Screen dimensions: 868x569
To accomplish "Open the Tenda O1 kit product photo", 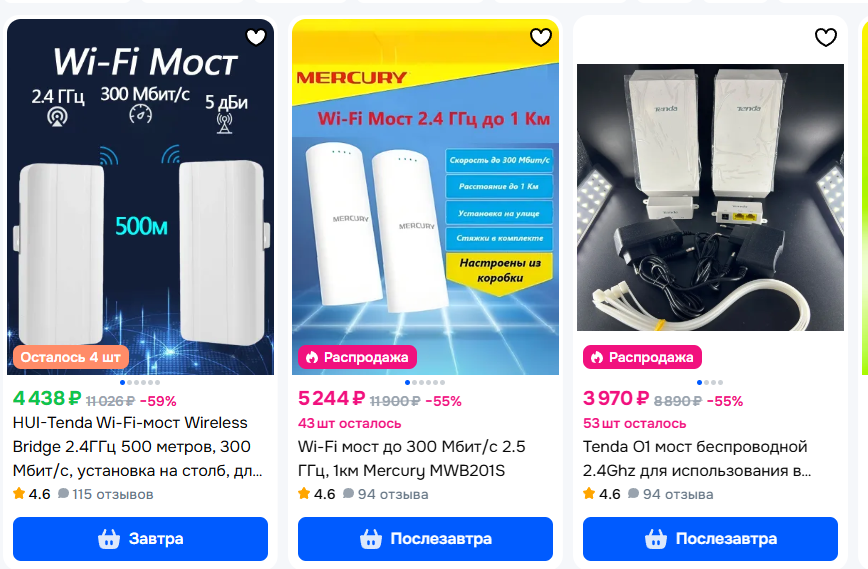I will coord(710,197).
